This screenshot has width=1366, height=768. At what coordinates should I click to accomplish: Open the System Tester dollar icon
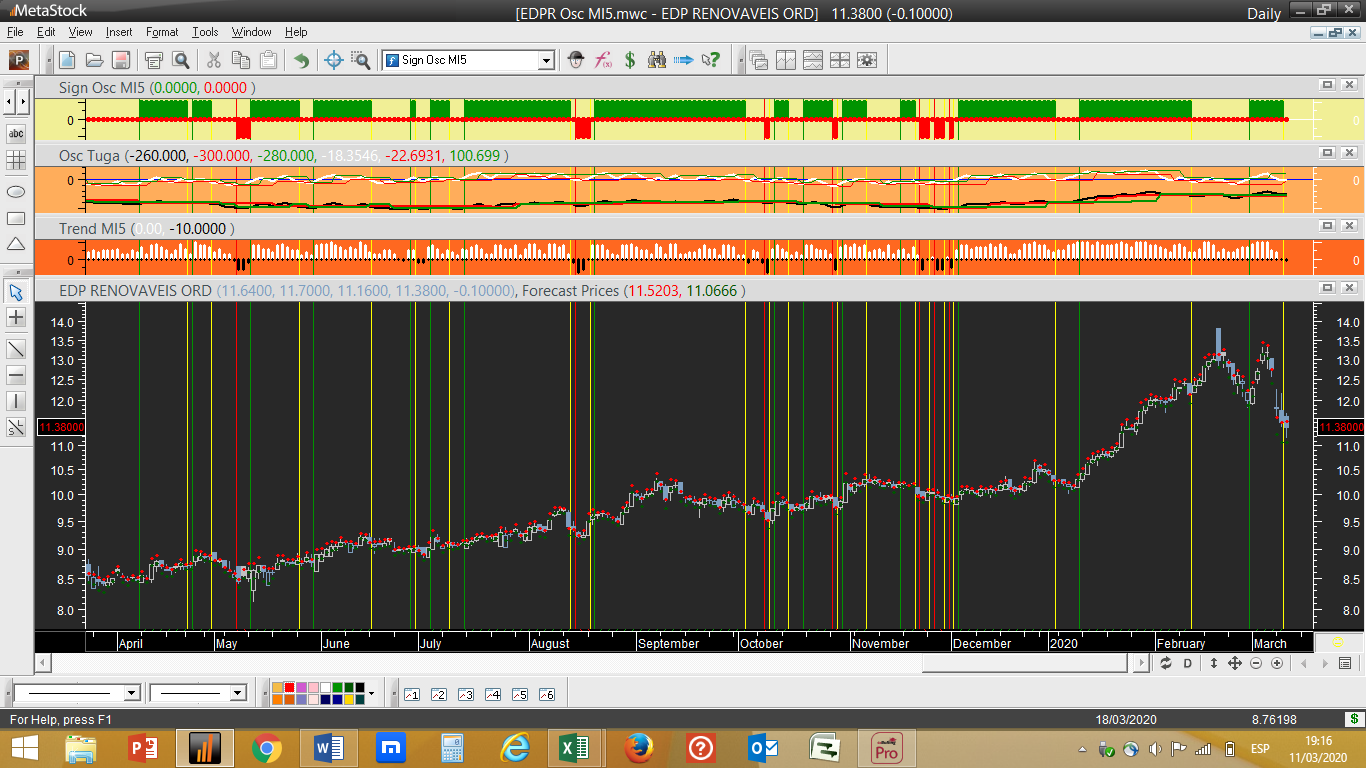tap(630, 60)
